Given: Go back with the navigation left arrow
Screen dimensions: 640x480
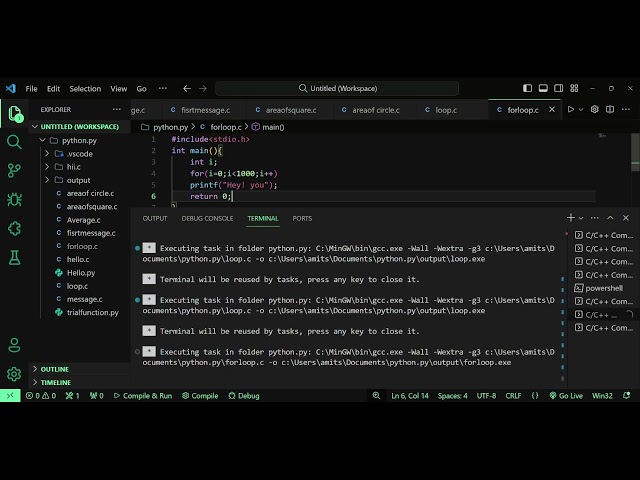Looking at the screenshot, I should click(x=187, y=88).
